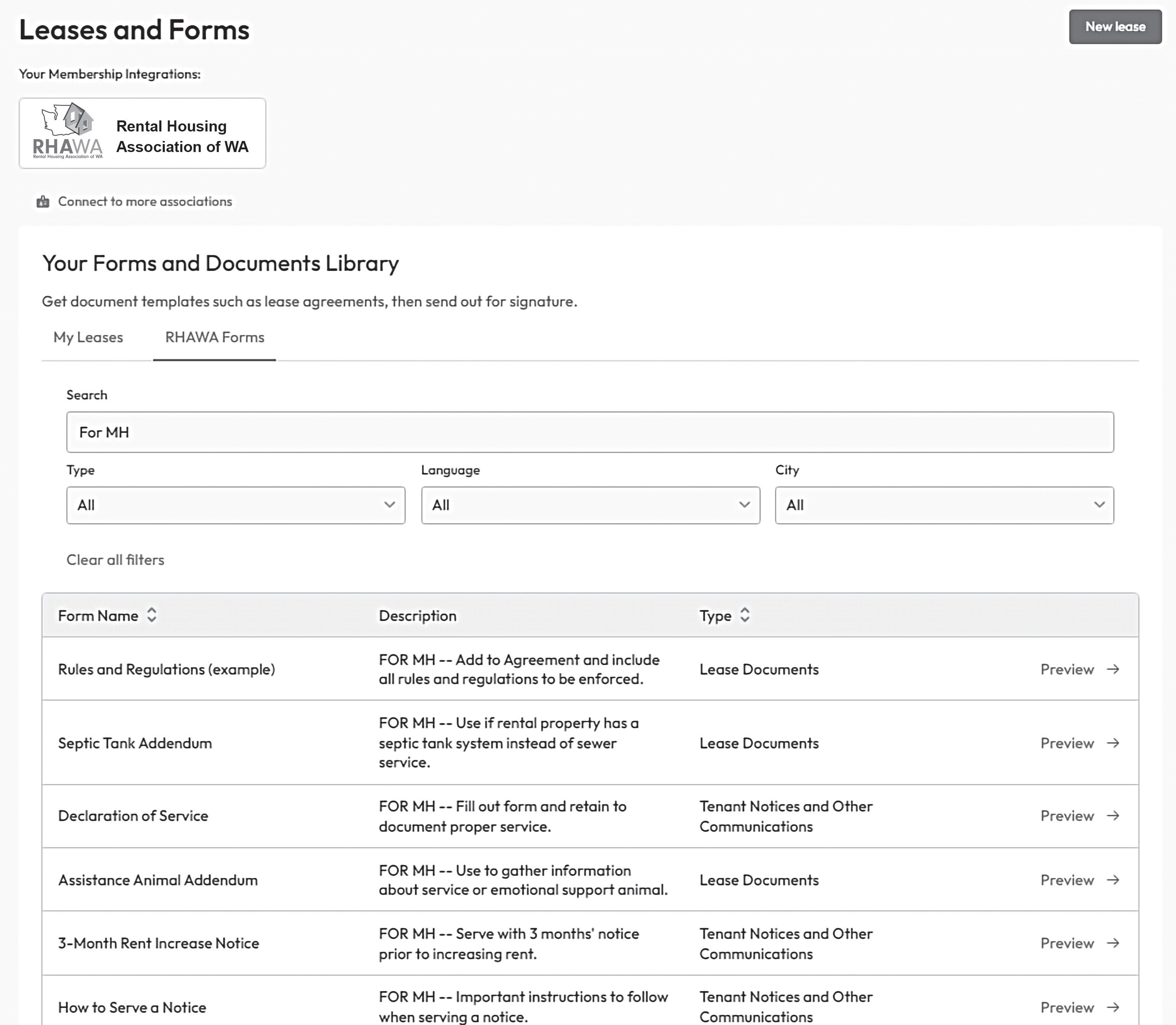Click arrow icon for Assistance Animal Addendum row
Image resolution: width=1176 pixels, height=1025 pixels.
point(1113,880)
